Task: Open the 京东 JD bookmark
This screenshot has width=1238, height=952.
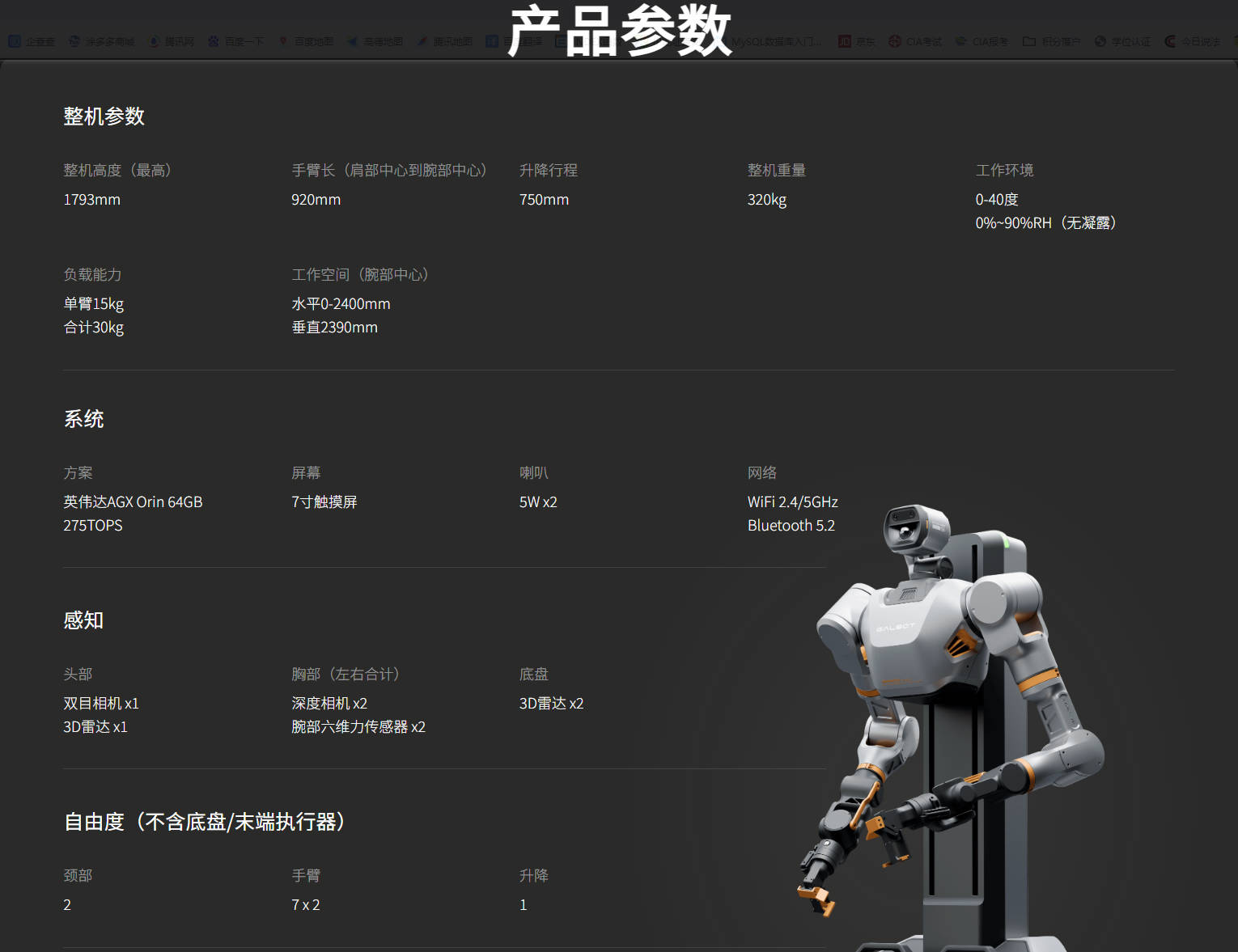Action: pyautogui.click(x=856, y=41)
